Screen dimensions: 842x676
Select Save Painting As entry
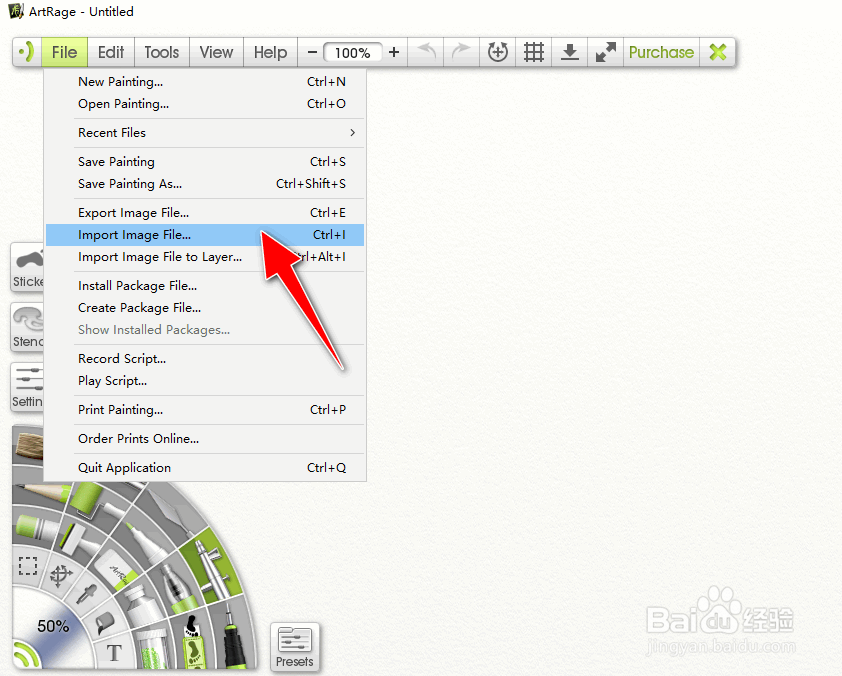pyautogui.click(x=205, y=184)
